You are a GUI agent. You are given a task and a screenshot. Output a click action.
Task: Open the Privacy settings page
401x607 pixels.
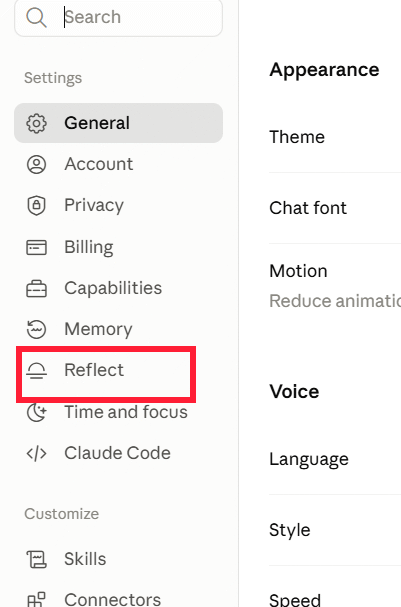tap(118, 205)
